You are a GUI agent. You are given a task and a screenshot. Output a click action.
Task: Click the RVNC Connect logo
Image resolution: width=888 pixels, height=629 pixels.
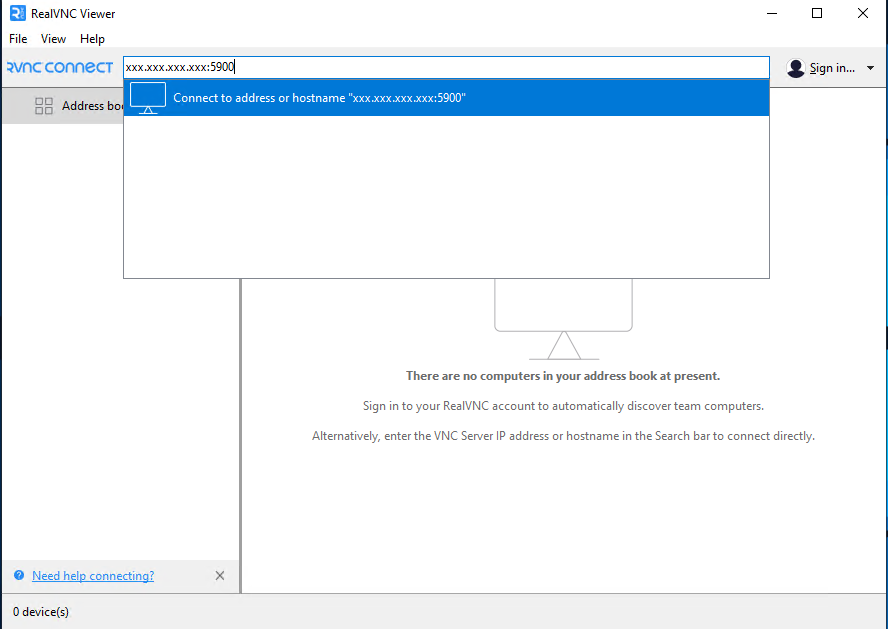tap(59, 68)
